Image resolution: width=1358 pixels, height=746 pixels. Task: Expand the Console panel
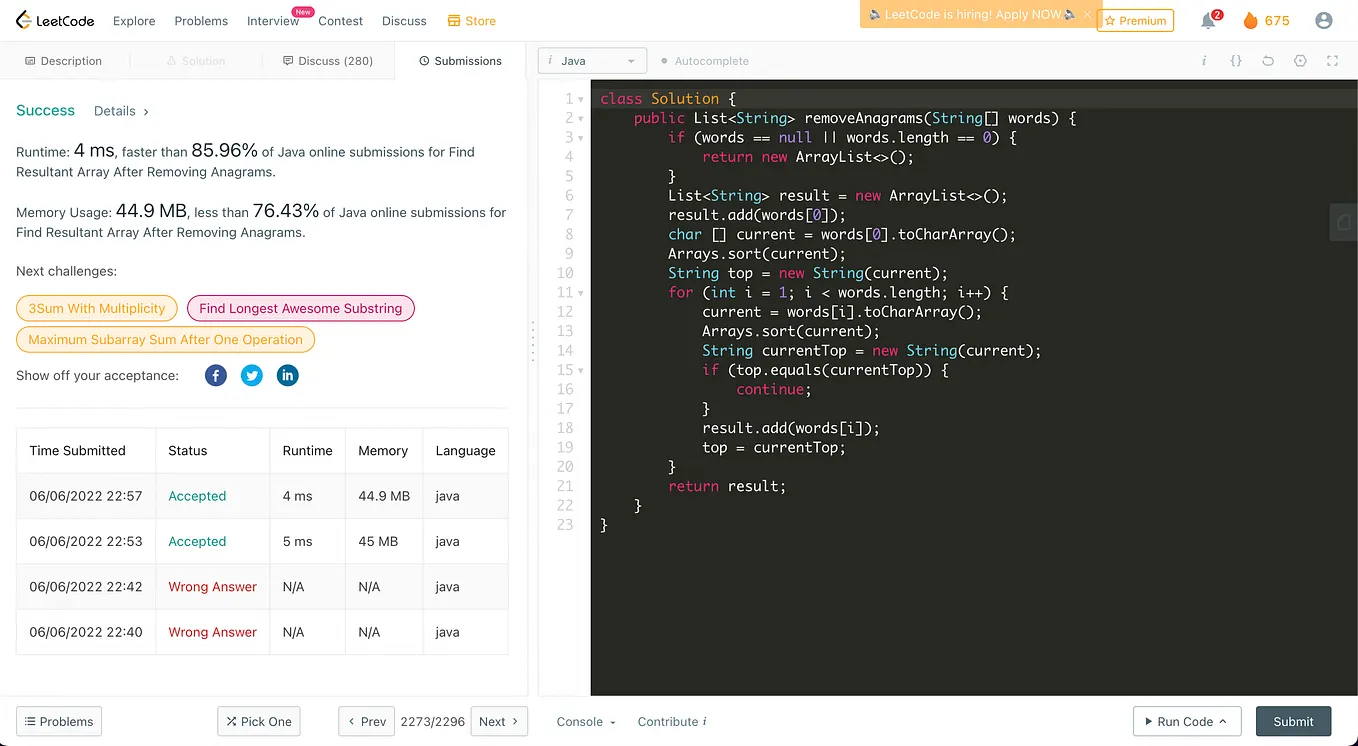(x=586, y=721)
